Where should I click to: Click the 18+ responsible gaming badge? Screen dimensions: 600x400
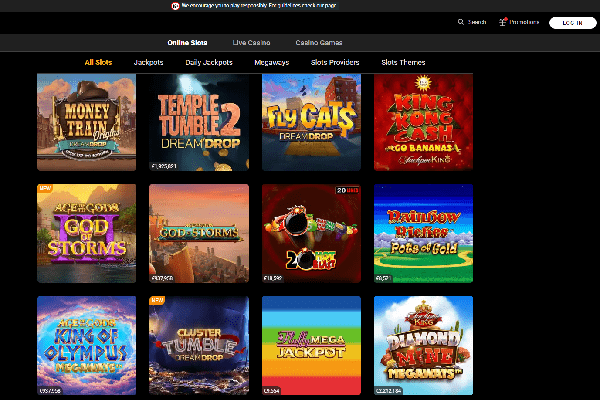point(175,6)
